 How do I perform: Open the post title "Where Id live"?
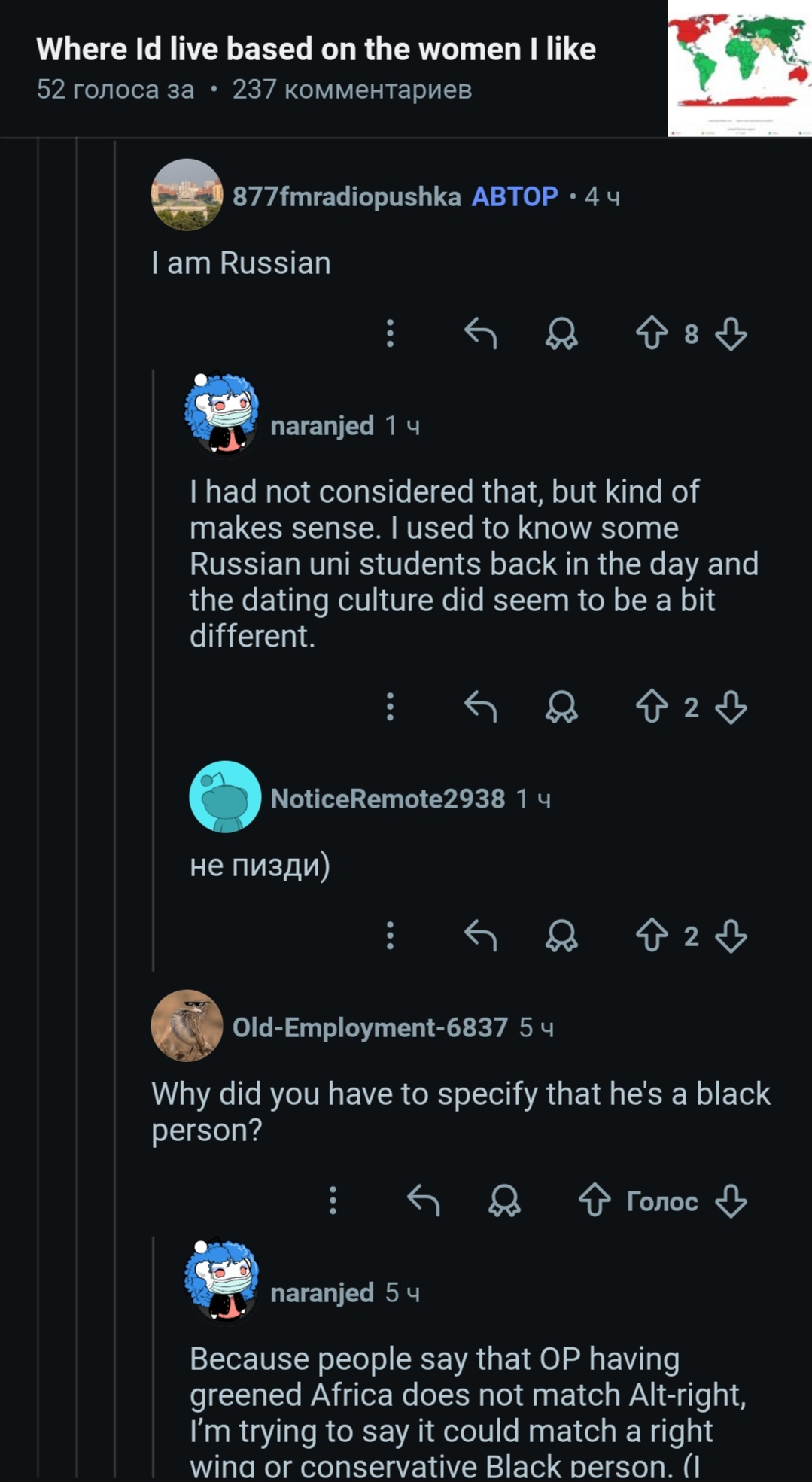[x=315, y=50]
